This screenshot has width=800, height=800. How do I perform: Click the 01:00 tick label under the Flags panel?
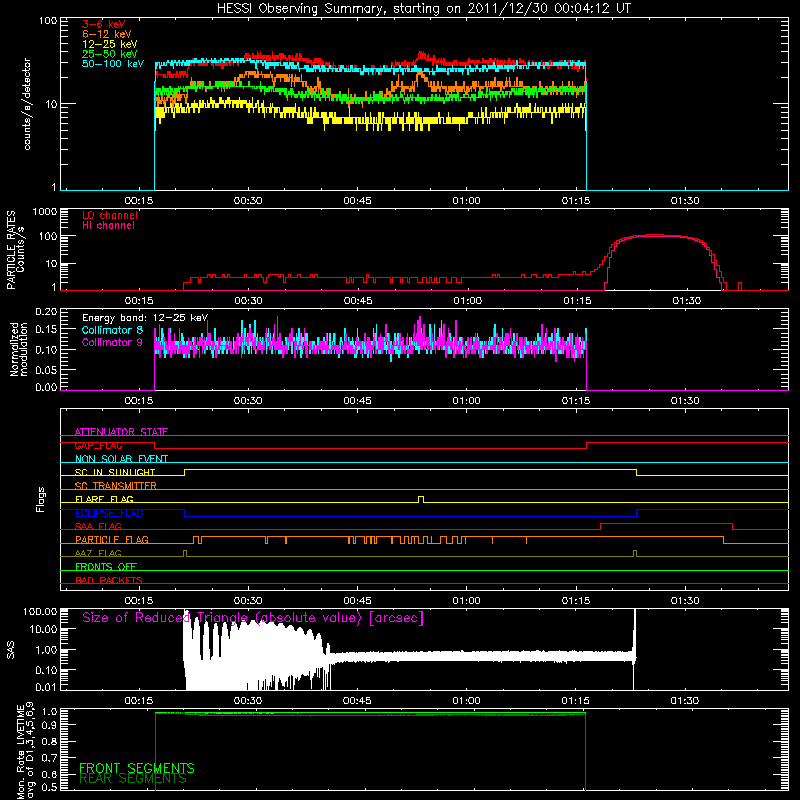466,601
